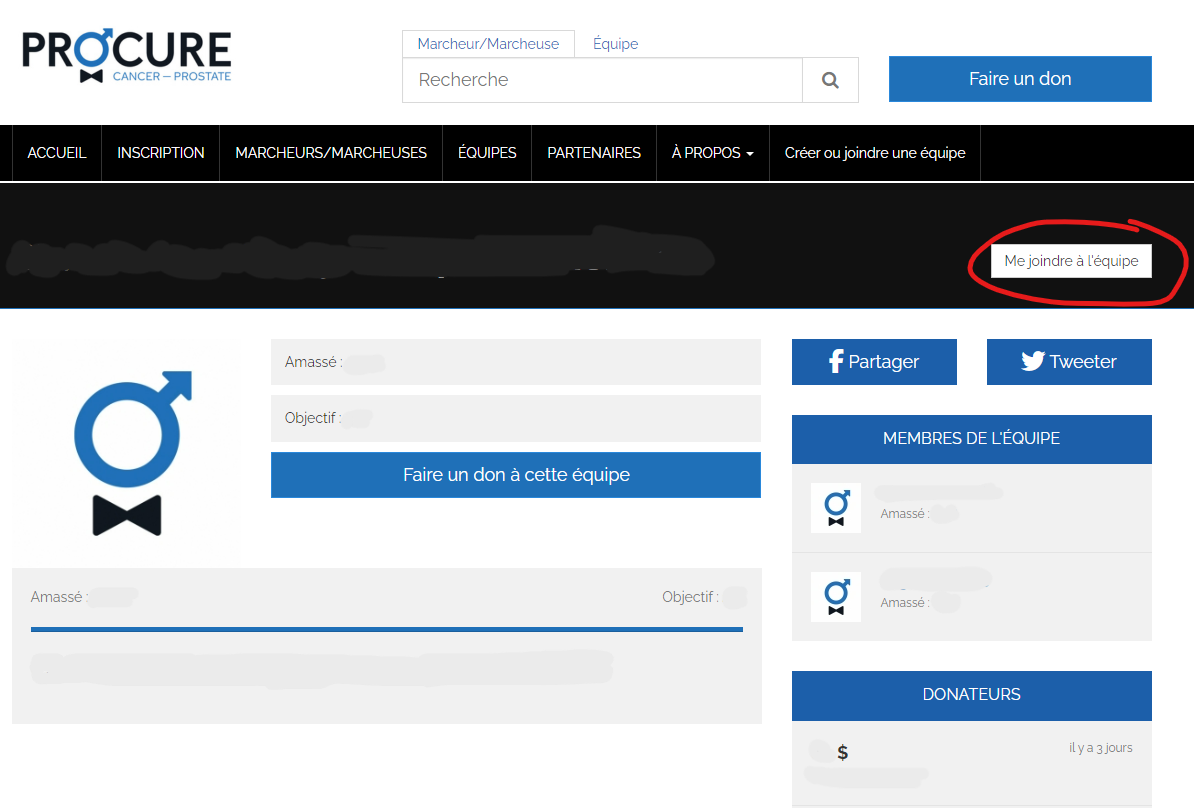Screen dimensions: 1194x808
Task: Open second team member's avatar icon
Action: coord(836,597)
